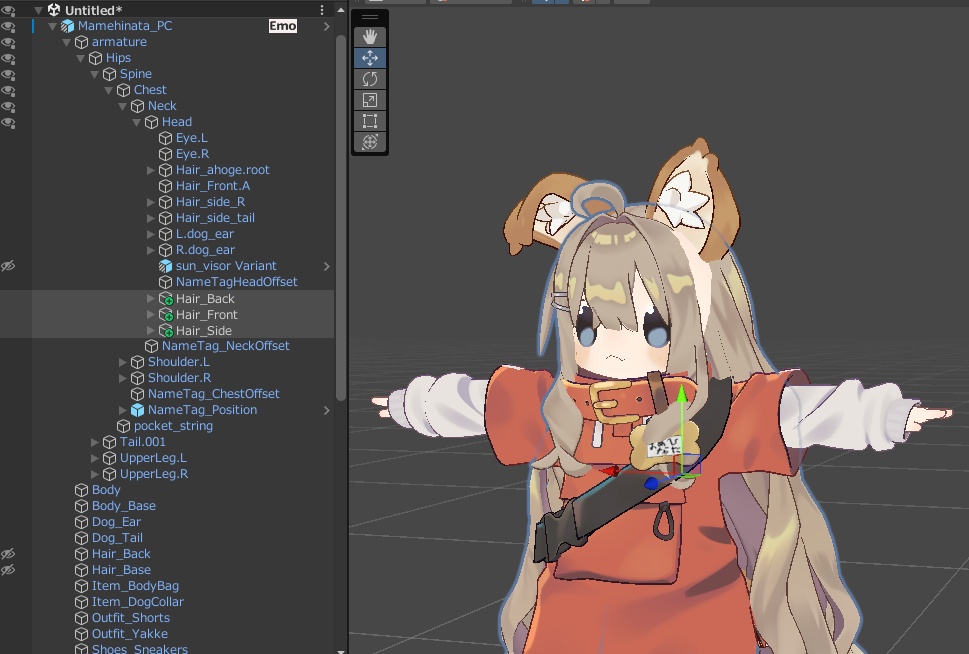Select the Scale tool

[370, 100]
